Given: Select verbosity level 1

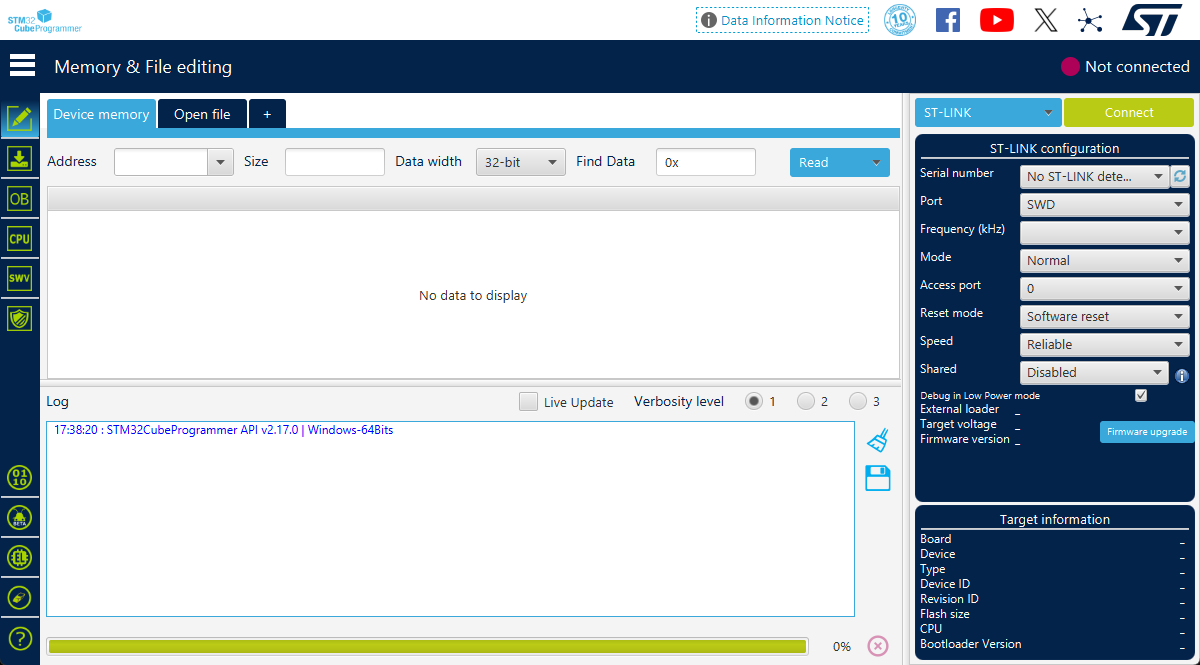Looking at the screenshot, I should point(754,401).
